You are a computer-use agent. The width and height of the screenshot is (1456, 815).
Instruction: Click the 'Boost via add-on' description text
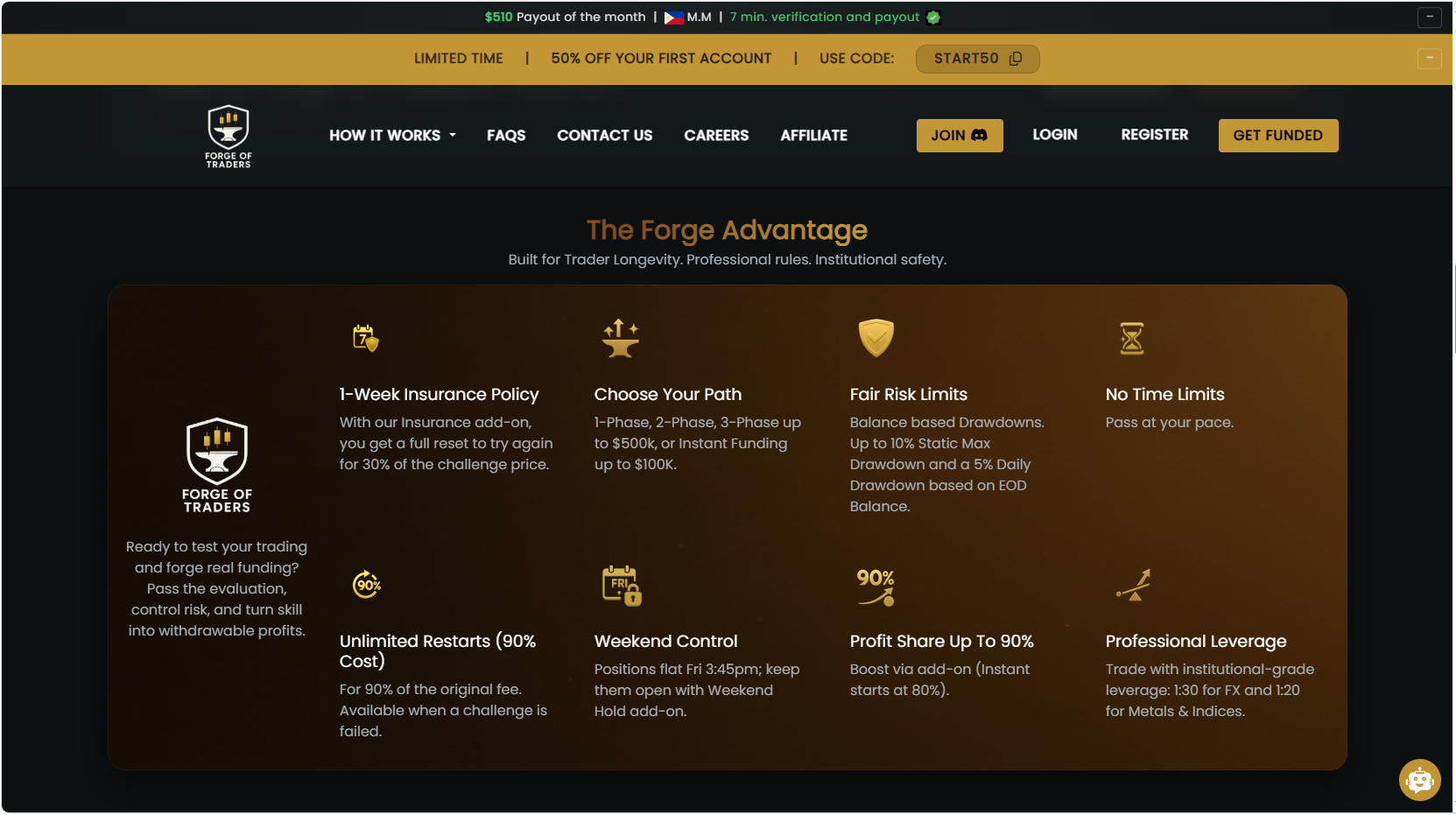point(940,680)
